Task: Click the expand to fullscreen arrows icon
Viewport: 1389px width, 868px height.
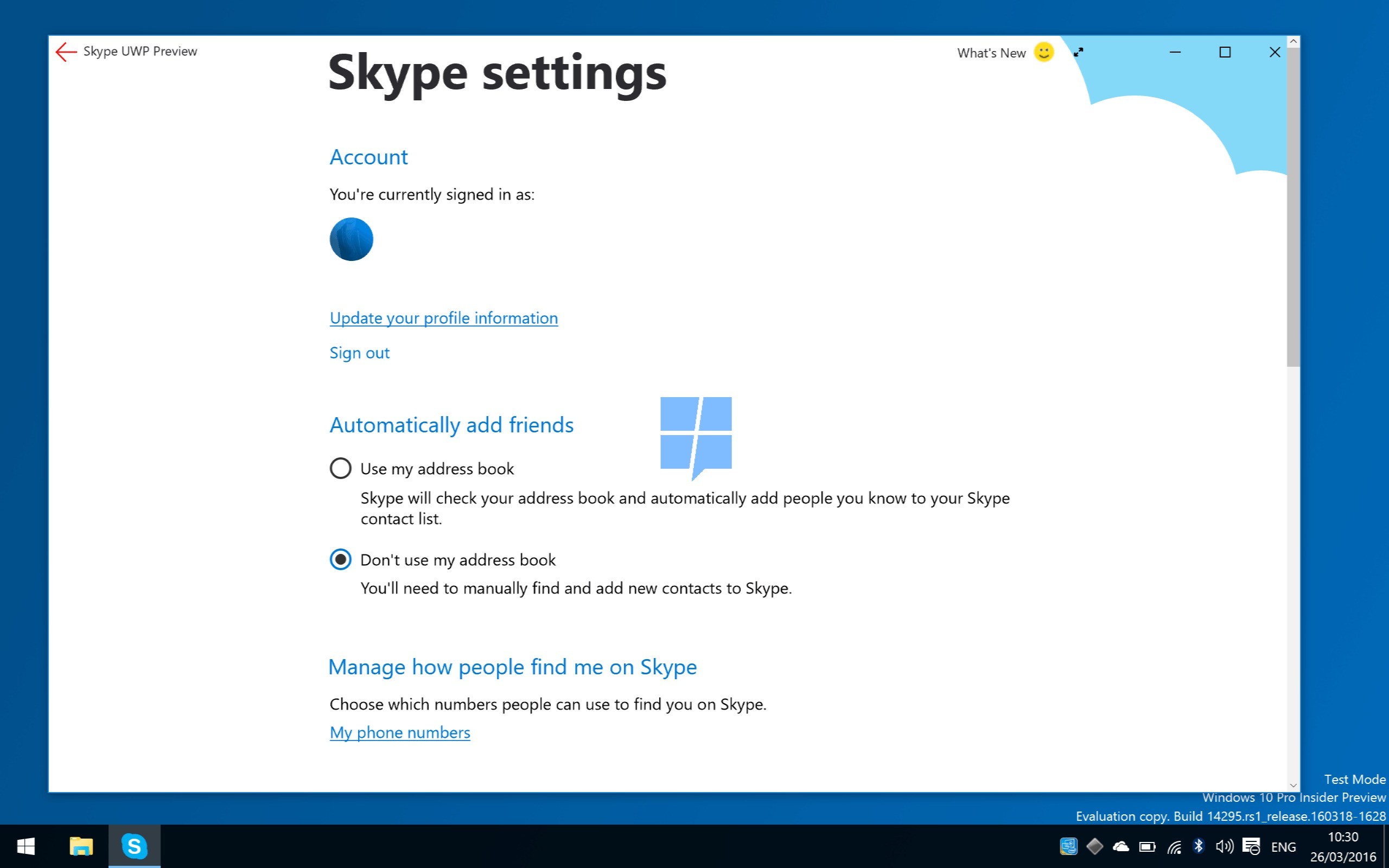Action: 1079,52
